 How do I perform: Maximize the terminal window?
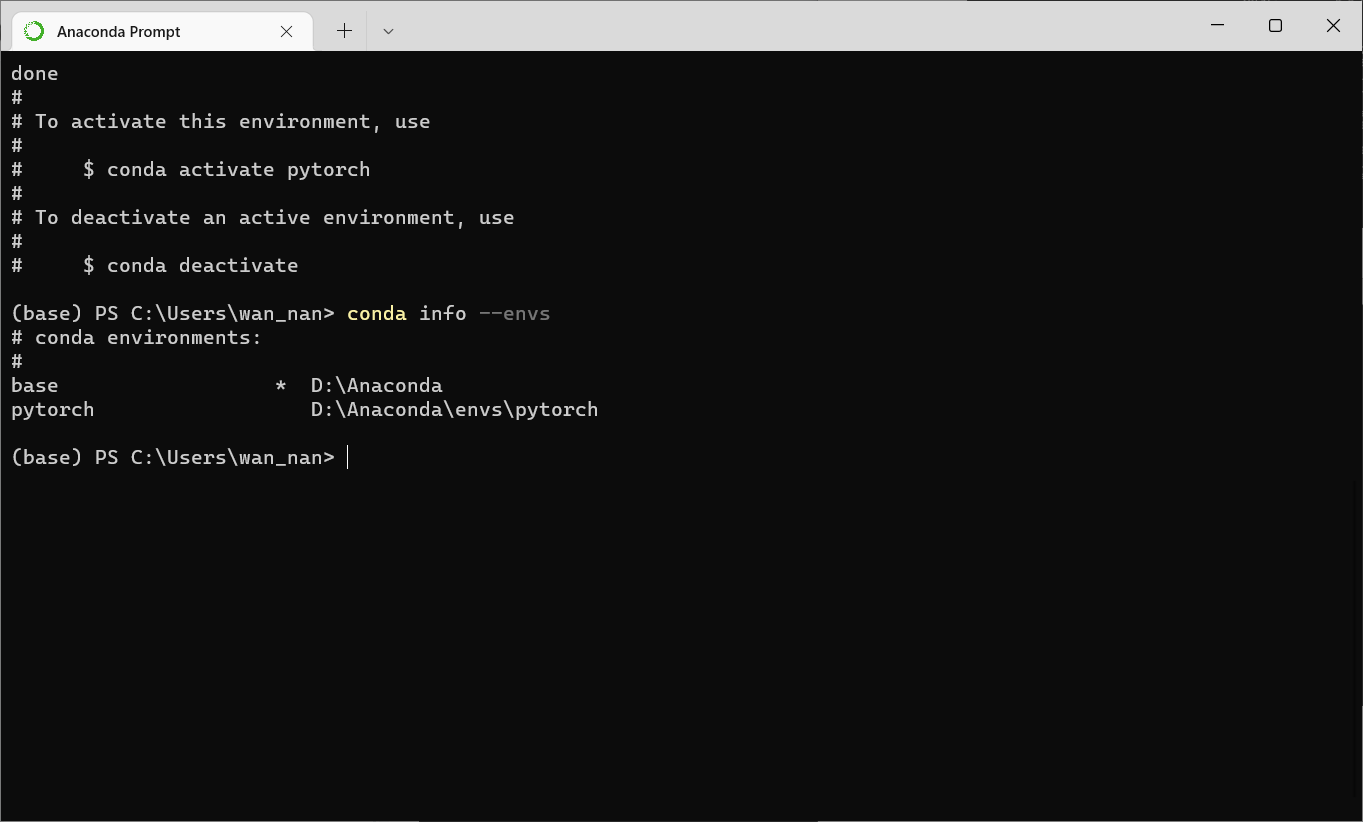coord(1275,25)
